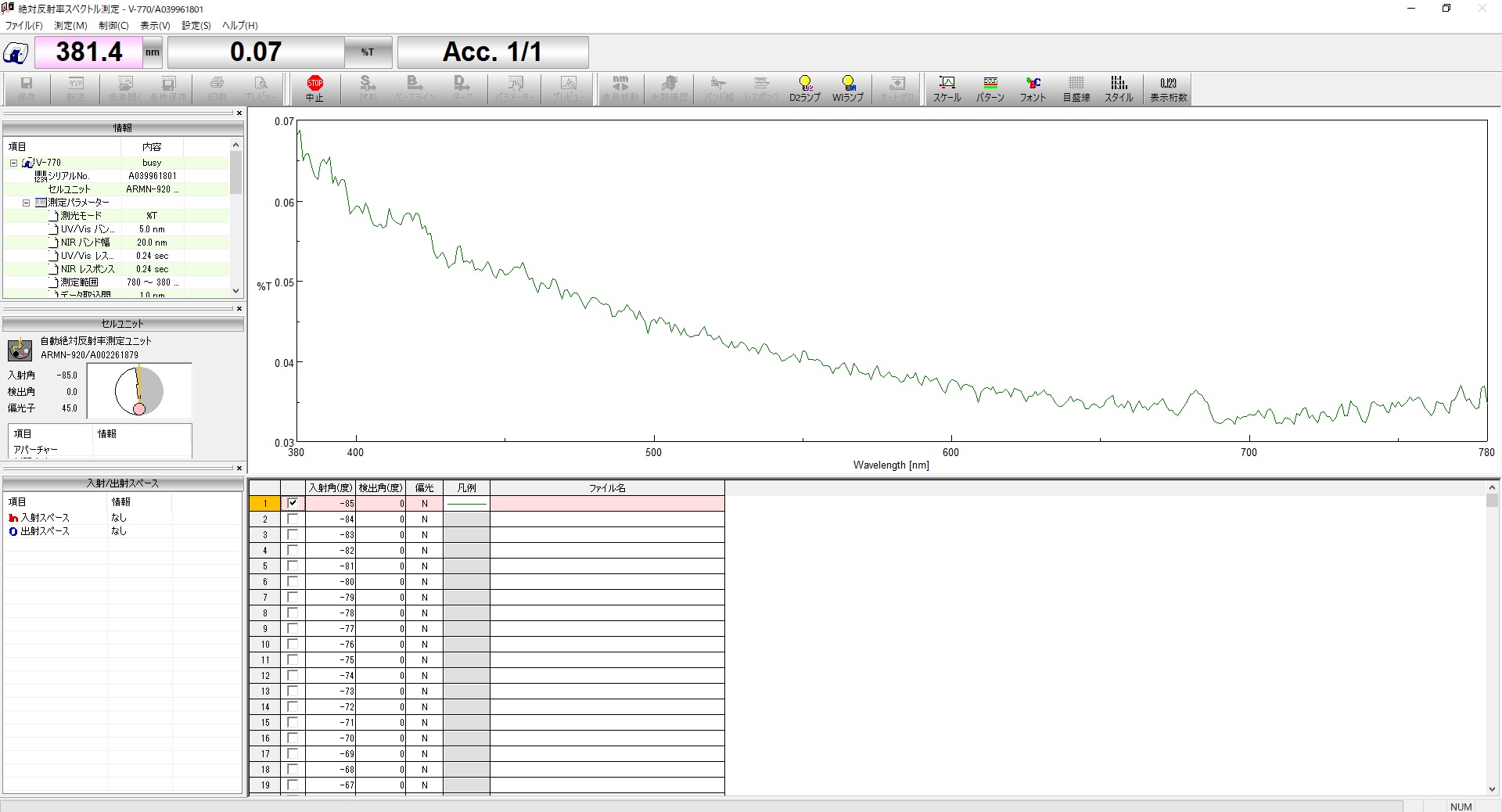The width and height of the screenshot is (1502, 812).
Task: Check the checkbox in row 10 (-76)
Action: (293, 644)
